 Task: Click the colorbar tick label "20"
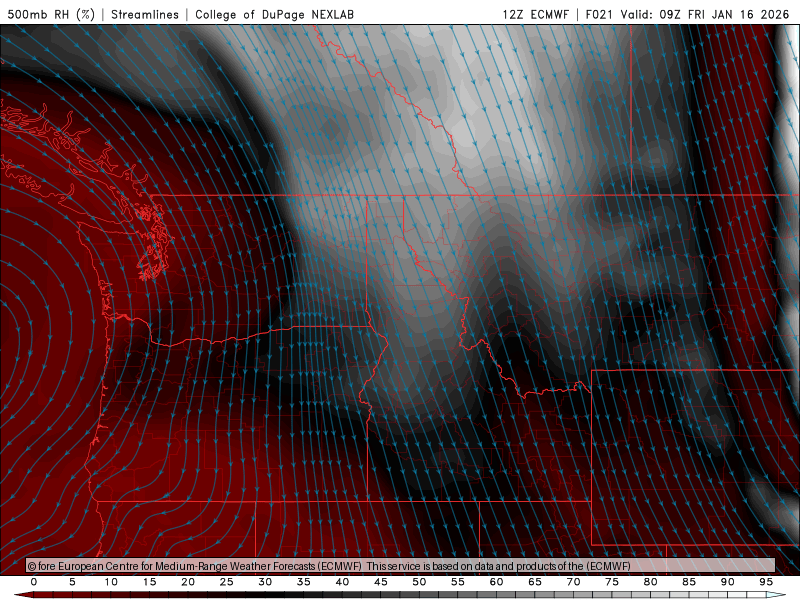(x=188, y=582)
